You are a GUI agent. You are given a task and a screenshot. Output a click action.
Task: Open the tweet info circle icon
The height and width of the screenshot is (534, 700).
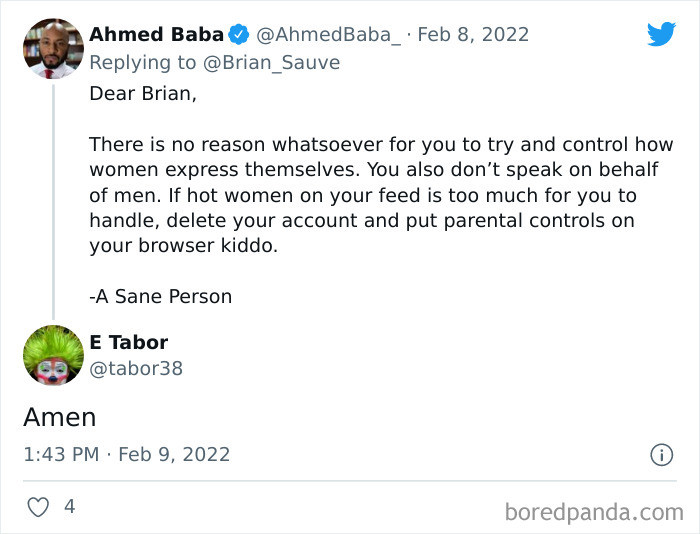pos(661,454)
